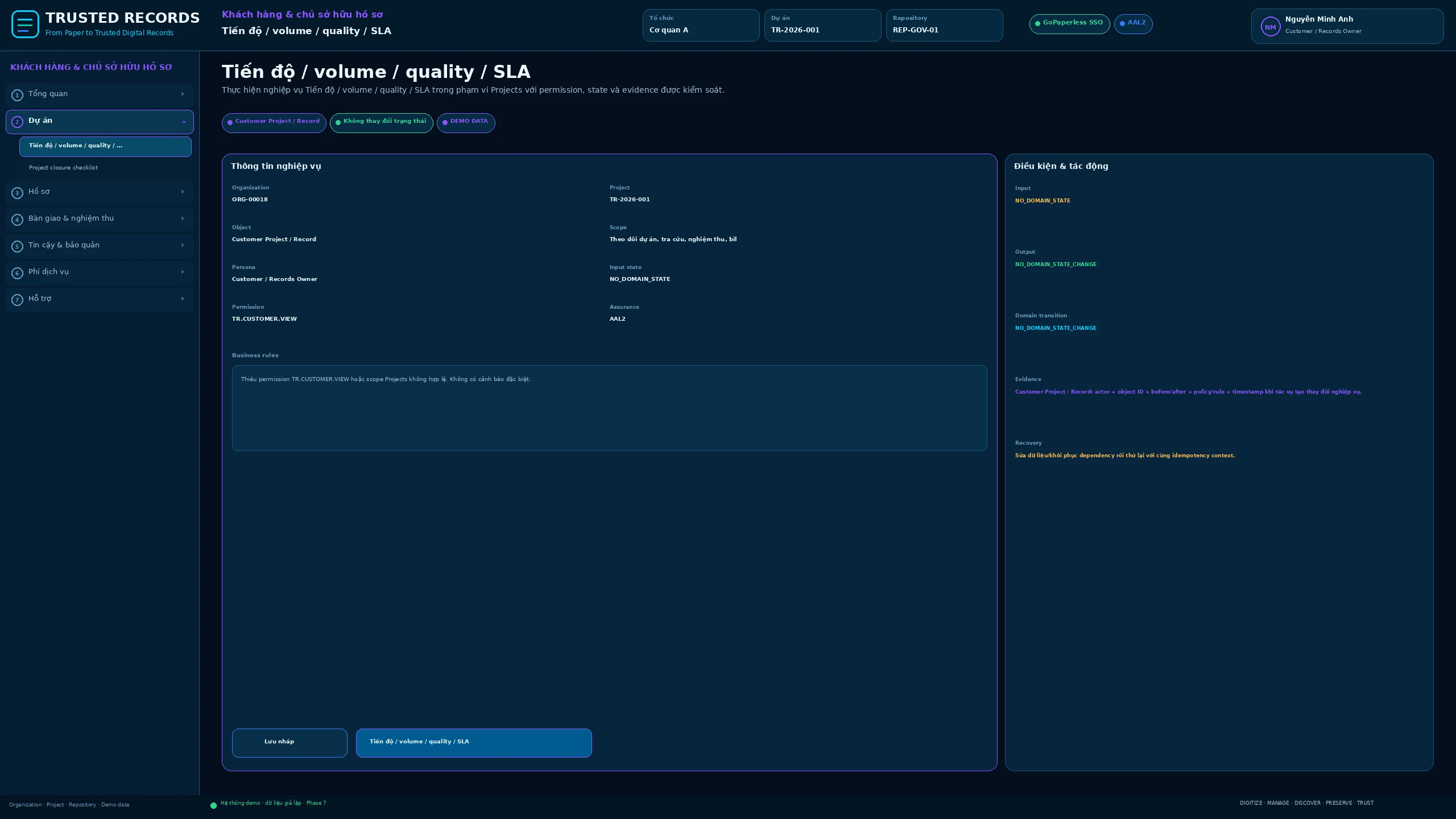Screen dimensions: 1456x819
Task: Click the TR.CUSTOMER.VIEW permission value
Action: pos(264,319)
